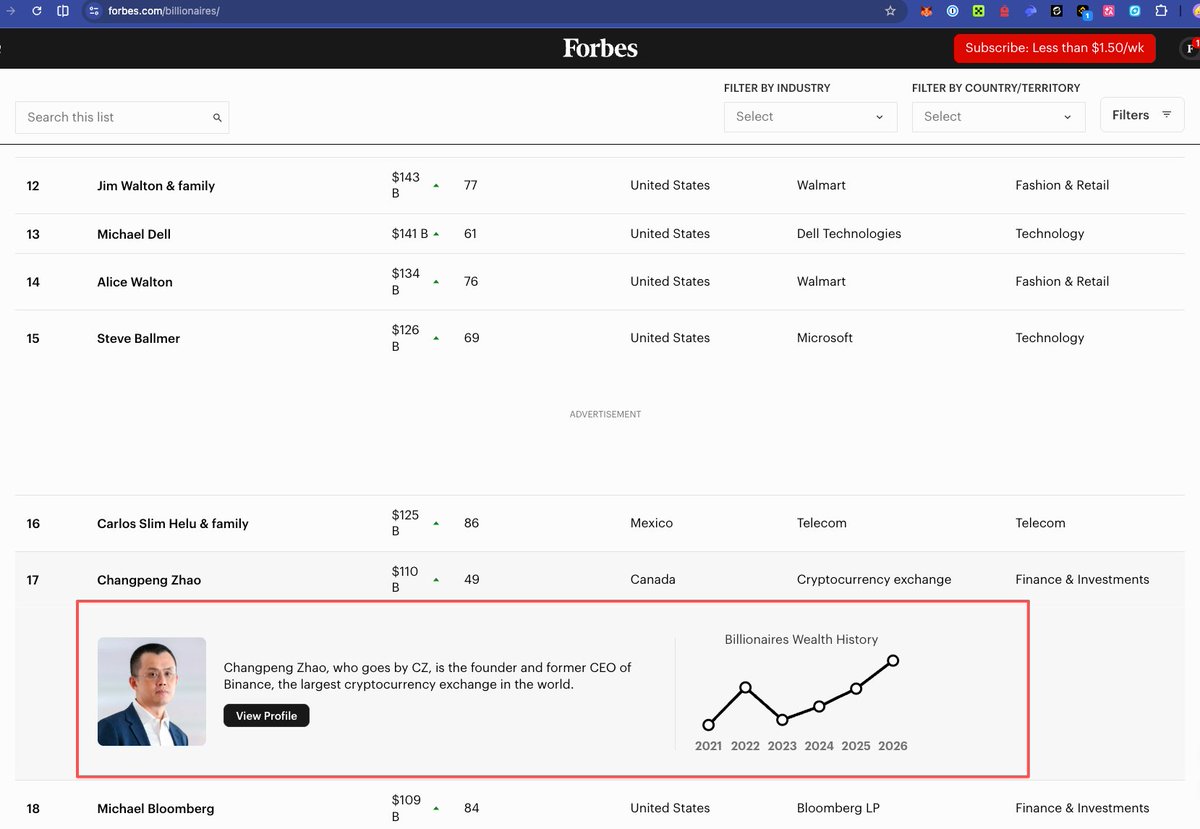Screen dimensions: 1200x829
Task: Open the MetaMask fox extension
Action: [927, 11]
